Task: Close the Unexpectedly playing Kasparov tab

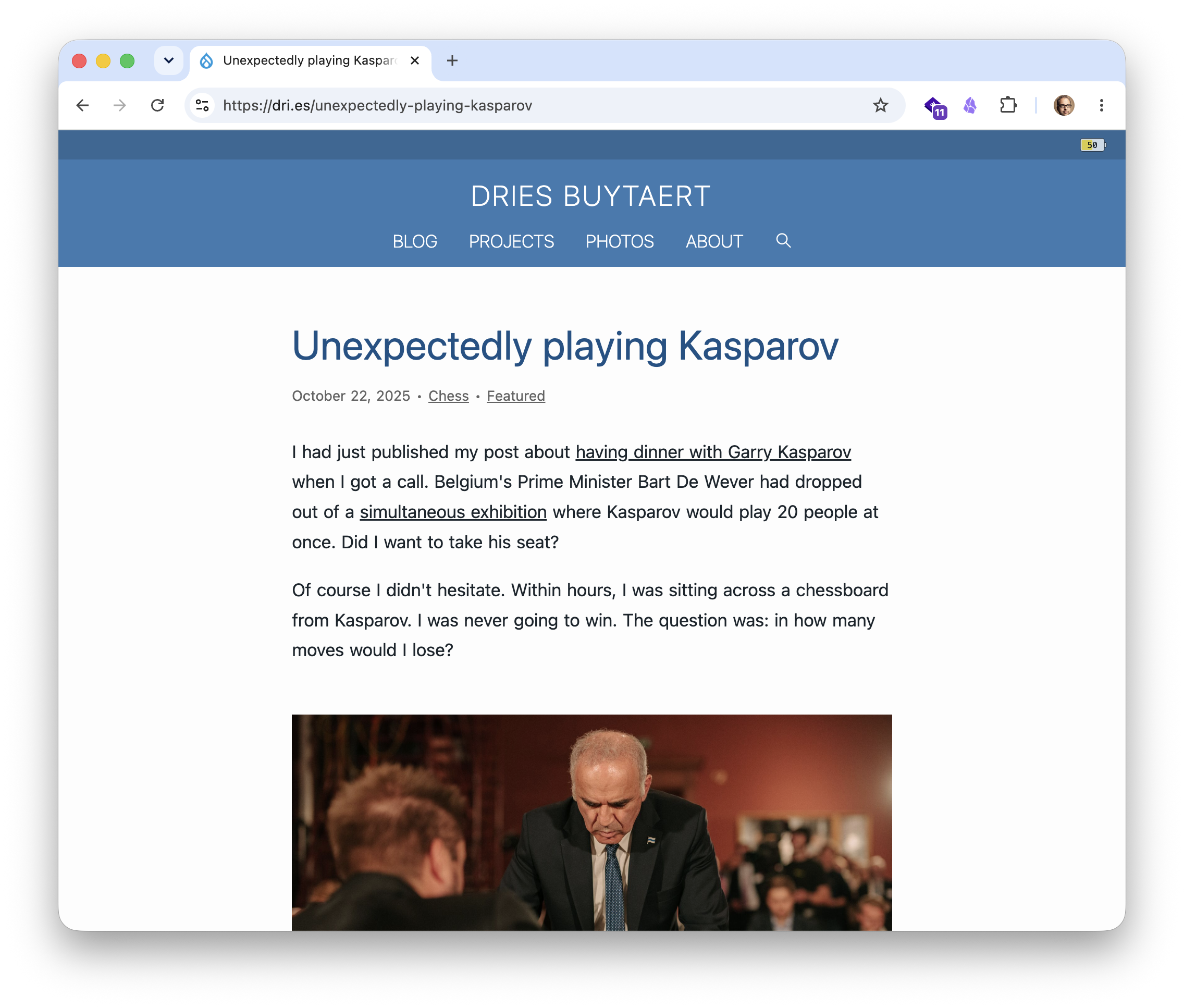Action: tap(415, 60)
